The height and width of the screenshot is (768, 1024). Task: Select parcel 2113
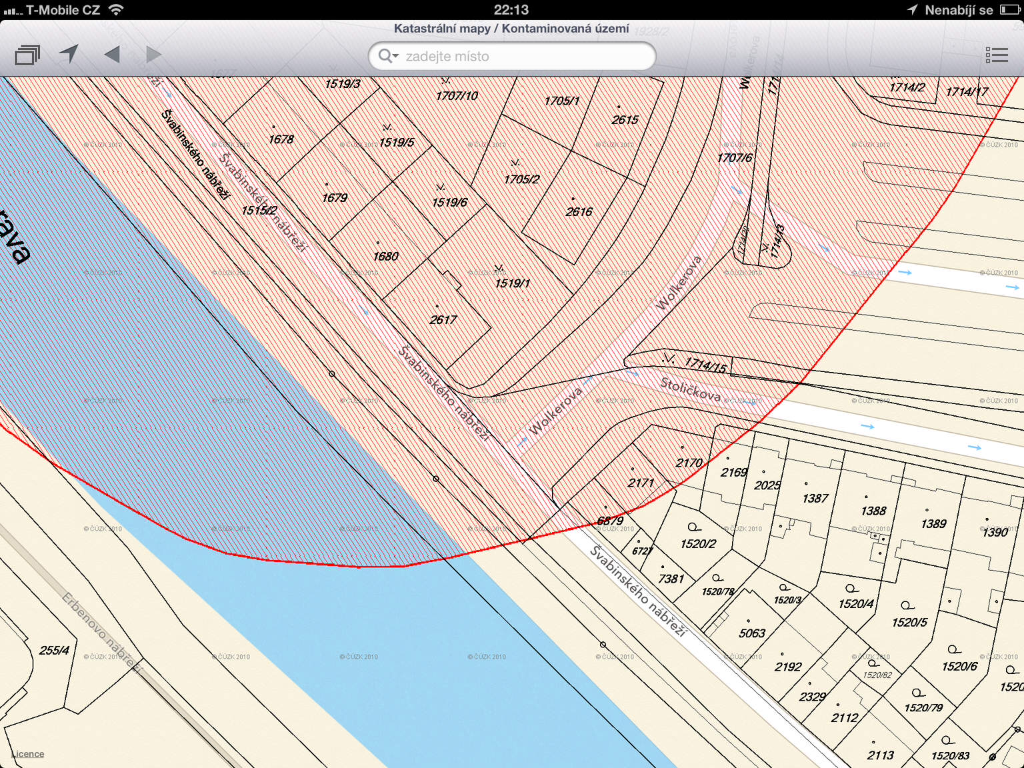pos(881,756)
